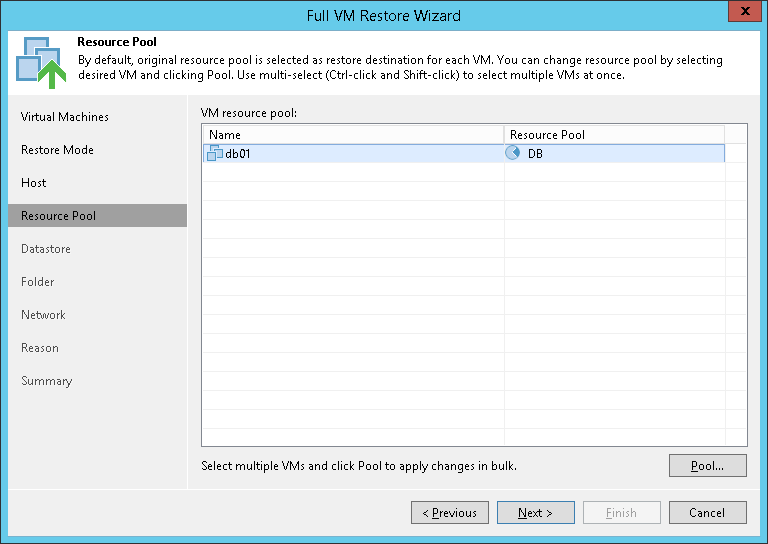Click the DB resource pool icon
The image size is (768, 544).
click(514, 153)
